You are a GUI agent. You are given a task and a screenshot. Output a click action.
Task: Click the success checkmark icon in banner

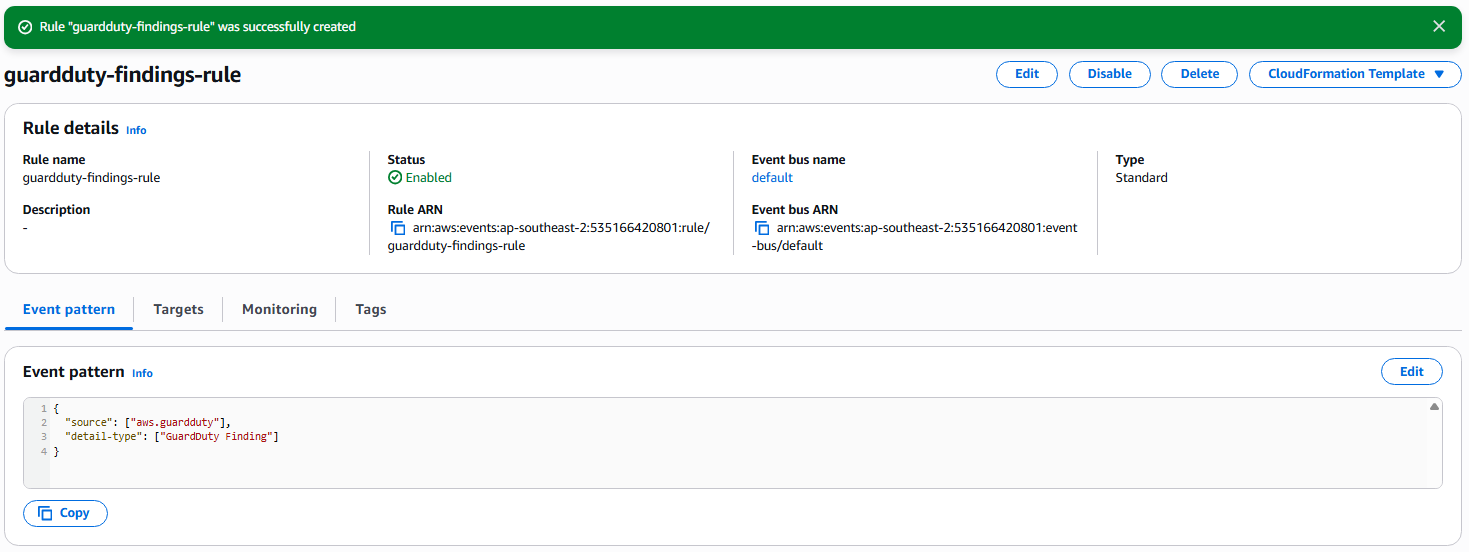tap(25, 27)
